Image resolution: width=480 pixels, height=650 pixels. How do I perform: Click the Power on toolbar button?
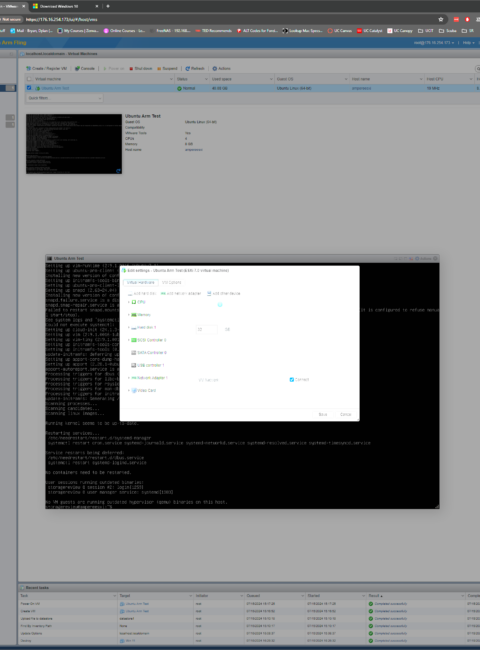click(x=114, y=68)
